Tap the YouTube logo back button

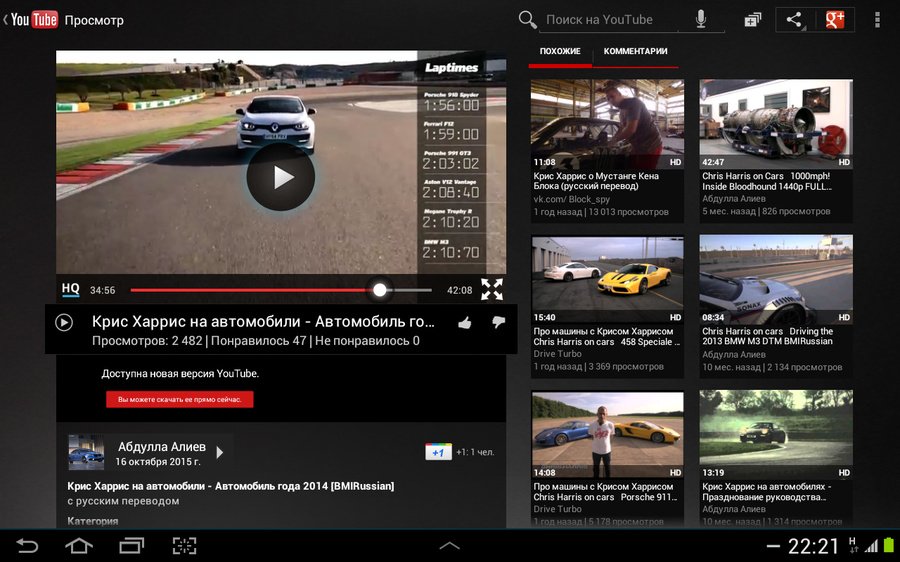click(x=30, y=20)
